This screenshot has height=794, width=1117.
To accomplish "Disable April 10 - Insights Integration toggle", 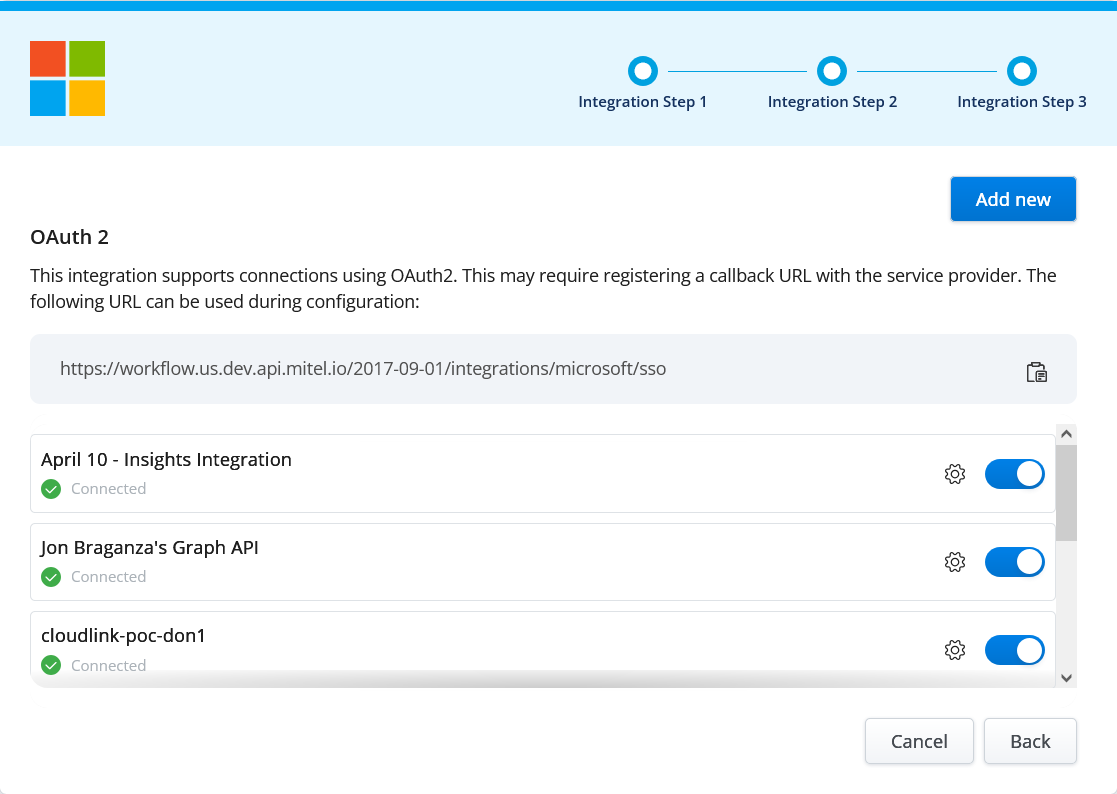I will click(1014, 474).
